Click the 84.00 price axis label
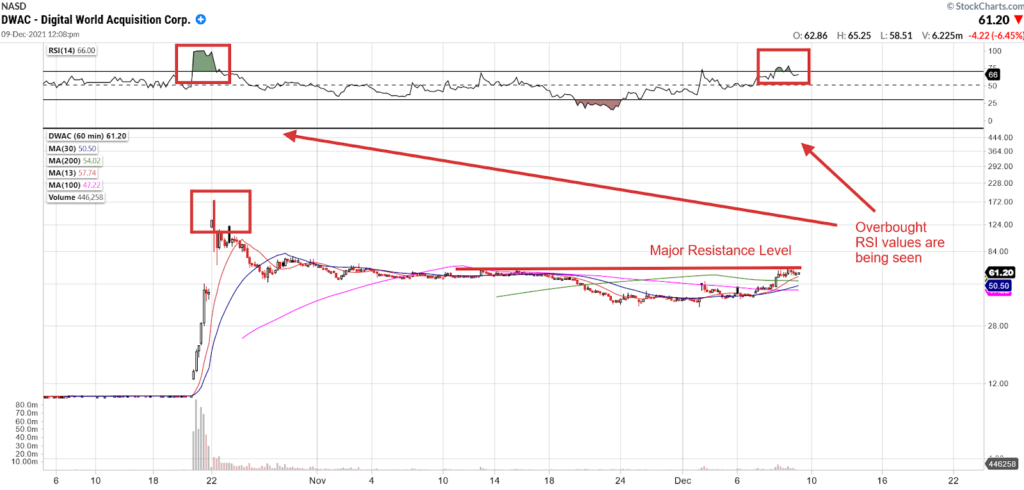The width and height of the screenshot is (1024, 490). (x=999, y=252)
